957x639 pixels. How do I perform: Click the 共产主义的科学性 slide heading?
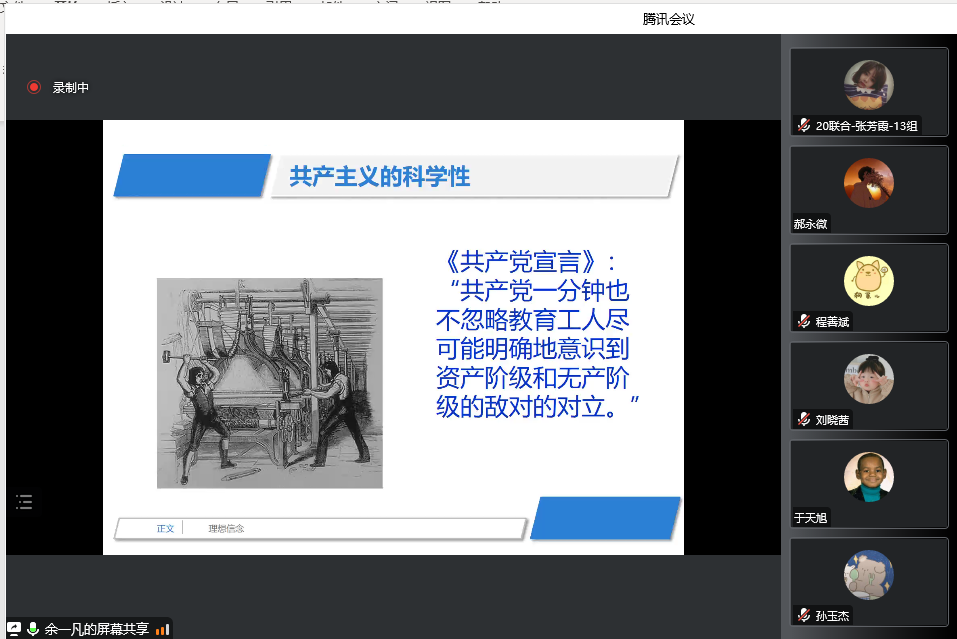point(379,177)
